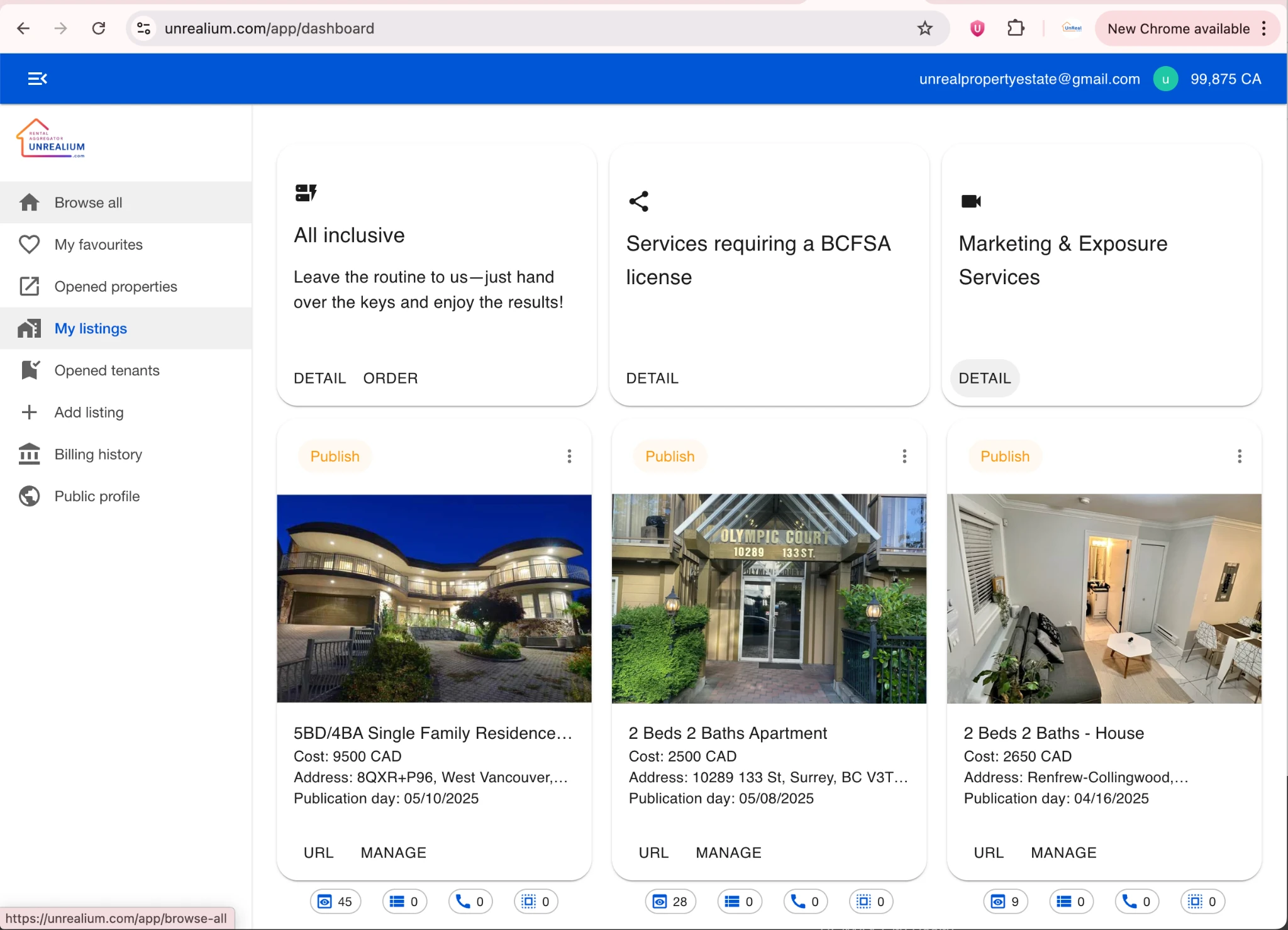This screenshot has width=1288, height=930.
Task: Open the Olympic Court listing photo
Action: [769, 599]
